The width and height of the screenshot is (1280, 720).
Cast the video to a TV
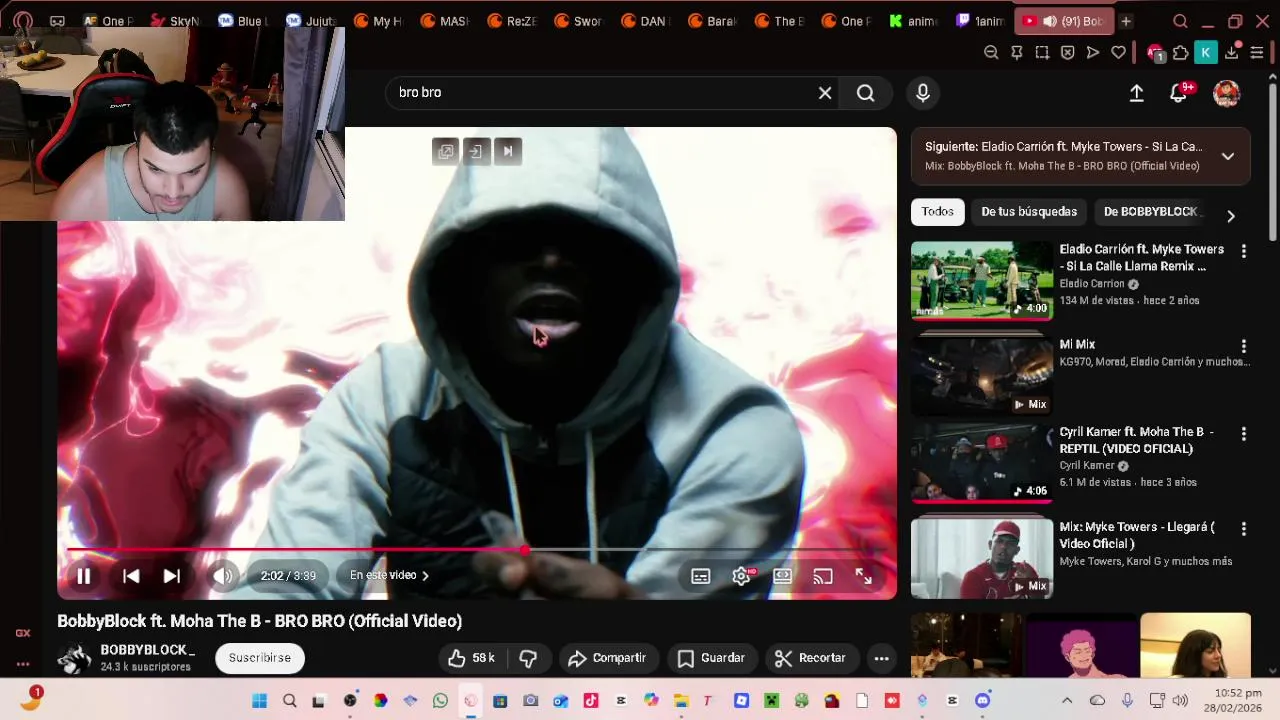(x=823, y=576)
